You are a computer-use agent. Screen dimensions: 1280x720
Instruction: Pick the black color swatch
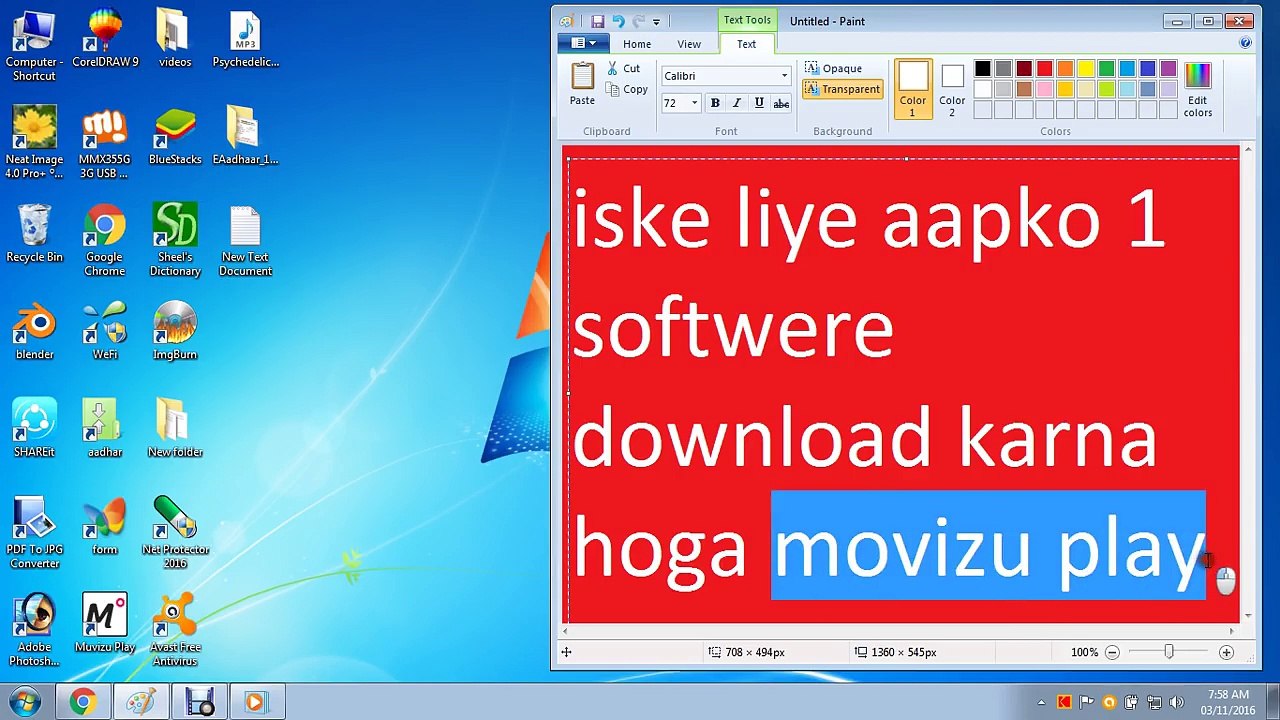click(x=983, y=69)
